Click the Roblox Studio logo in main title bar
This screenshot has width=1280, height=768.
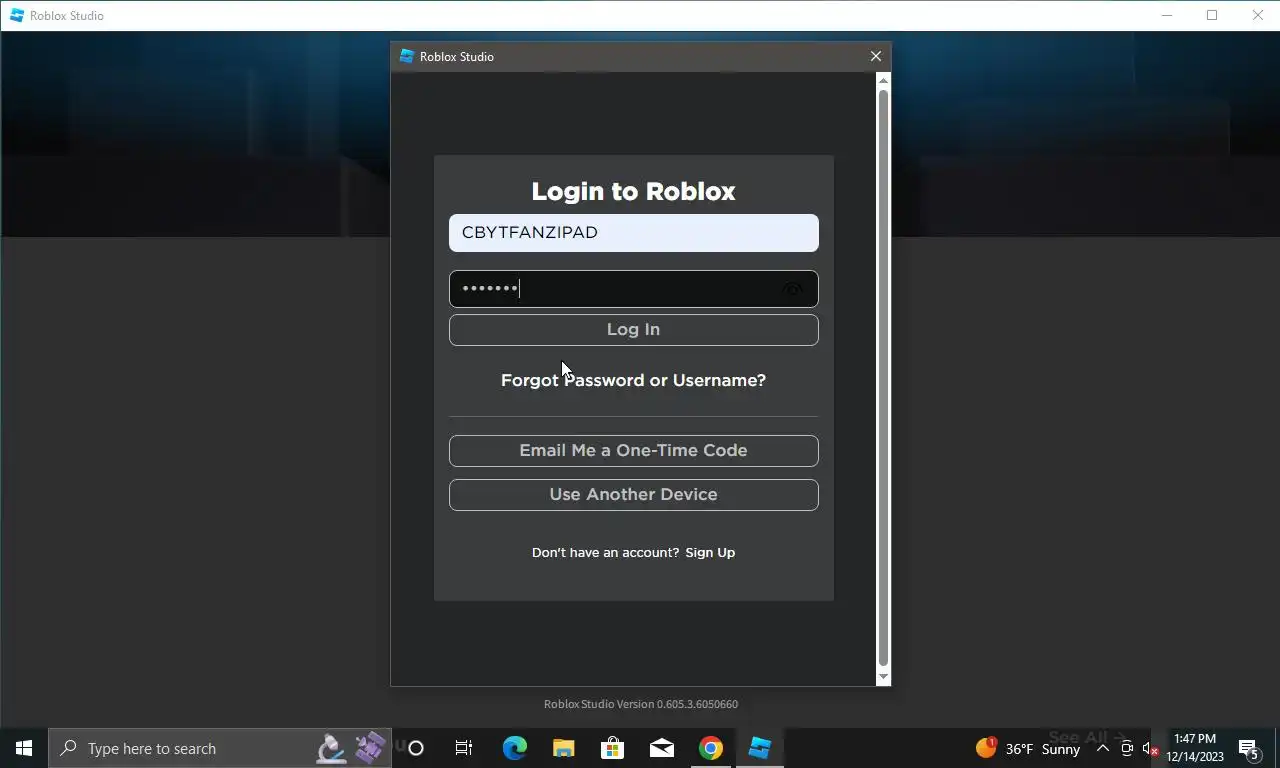pyautogui.click(x=17, y=15)
